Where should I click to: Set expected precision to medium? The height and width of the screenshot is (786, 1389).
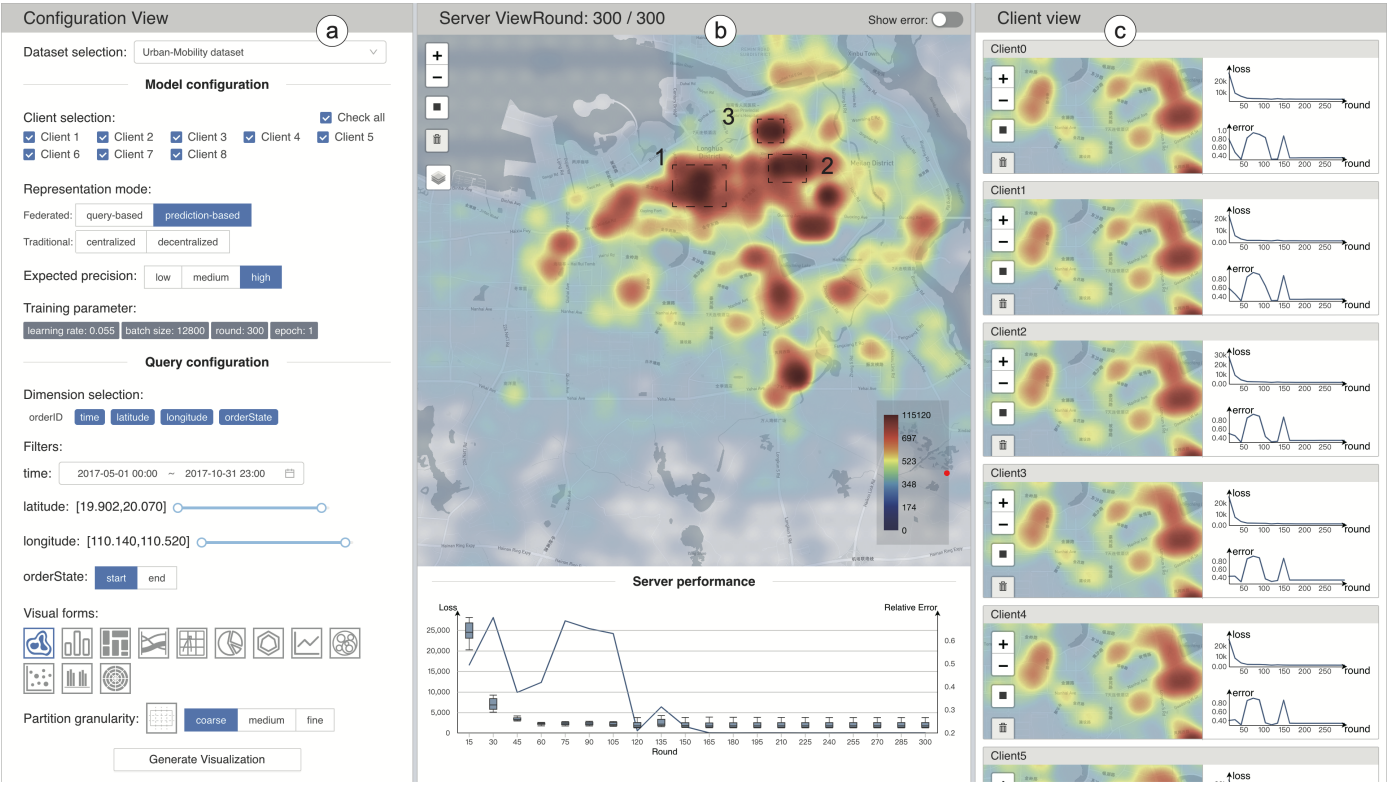pos(211,277)
